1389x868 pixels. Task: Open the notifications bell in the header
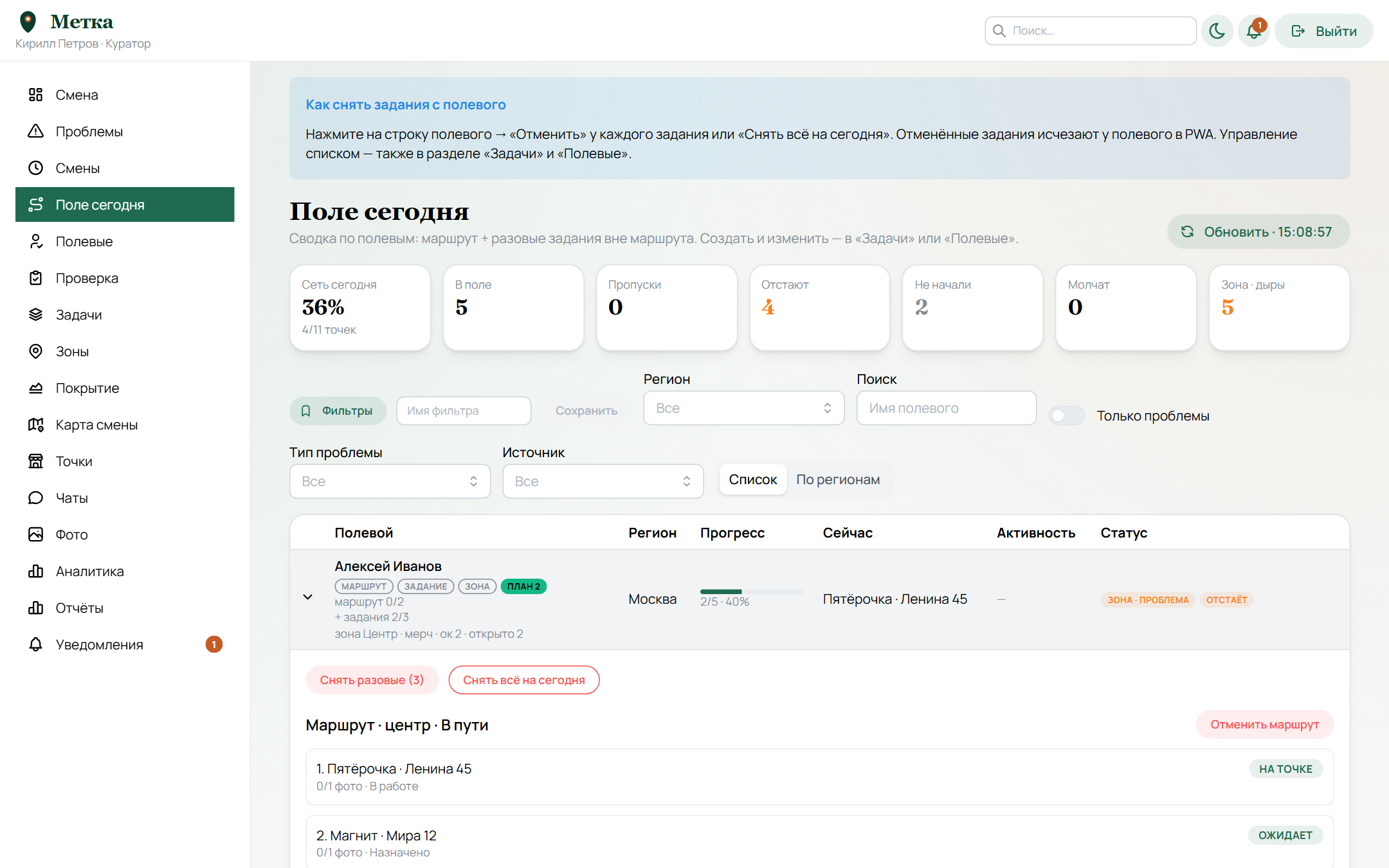tap(1254, 31)
